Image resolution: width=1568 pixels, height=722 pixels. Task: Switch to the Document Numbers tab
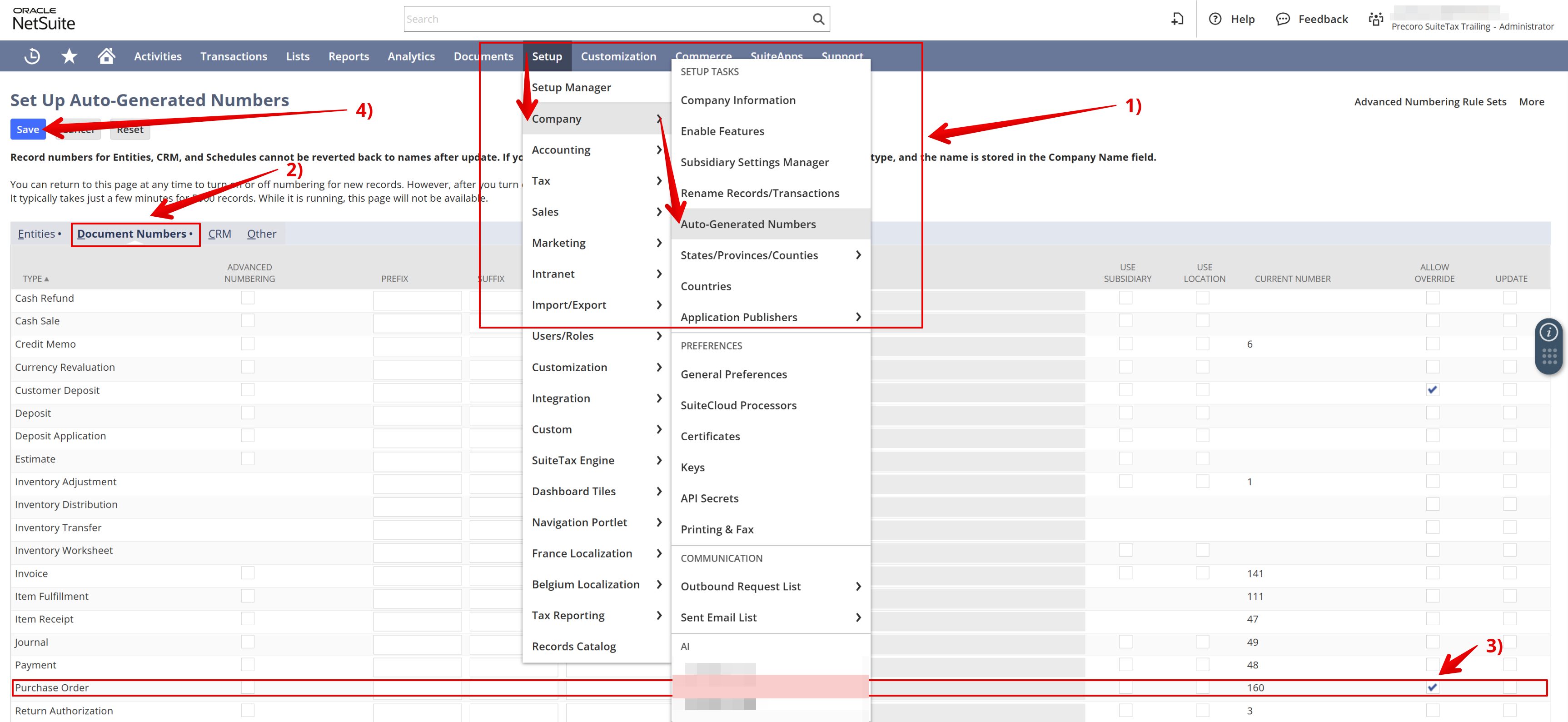point(134,234)
